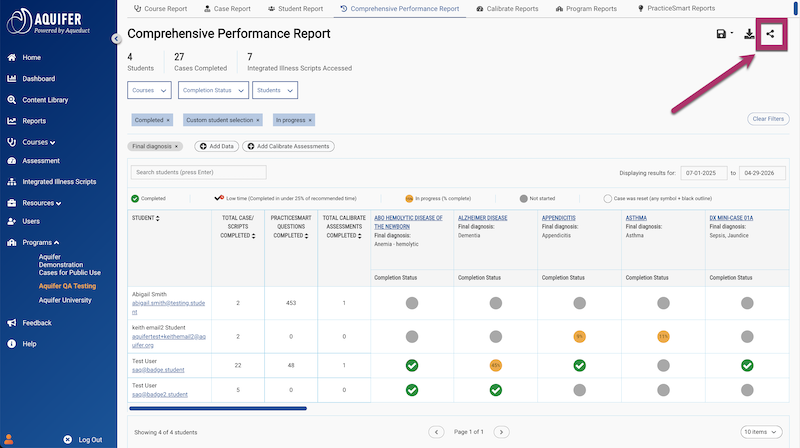The width and height of the screenshot is (800, 448).
Task: Click Add Calibrate Assessments button
Action: (x=288, y=146)
